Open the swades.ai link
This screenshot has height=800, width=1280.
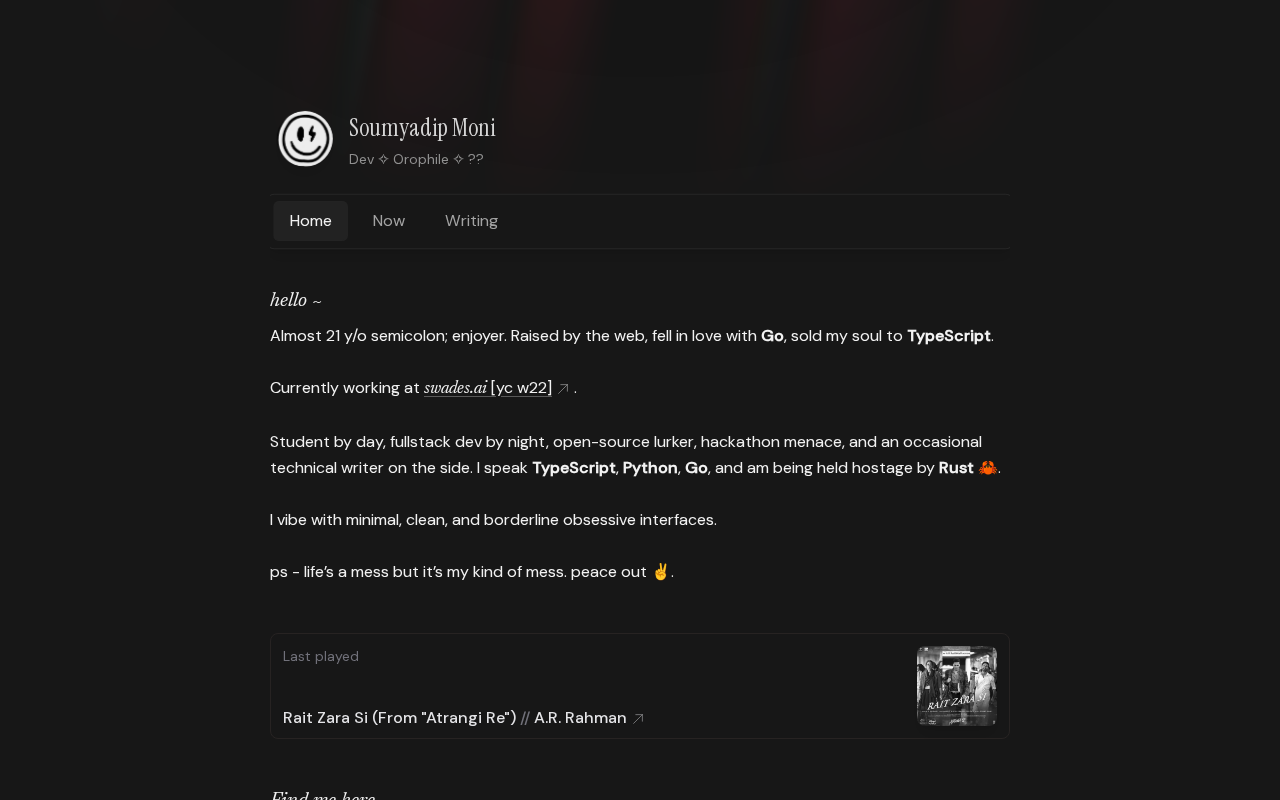(455, 388)
